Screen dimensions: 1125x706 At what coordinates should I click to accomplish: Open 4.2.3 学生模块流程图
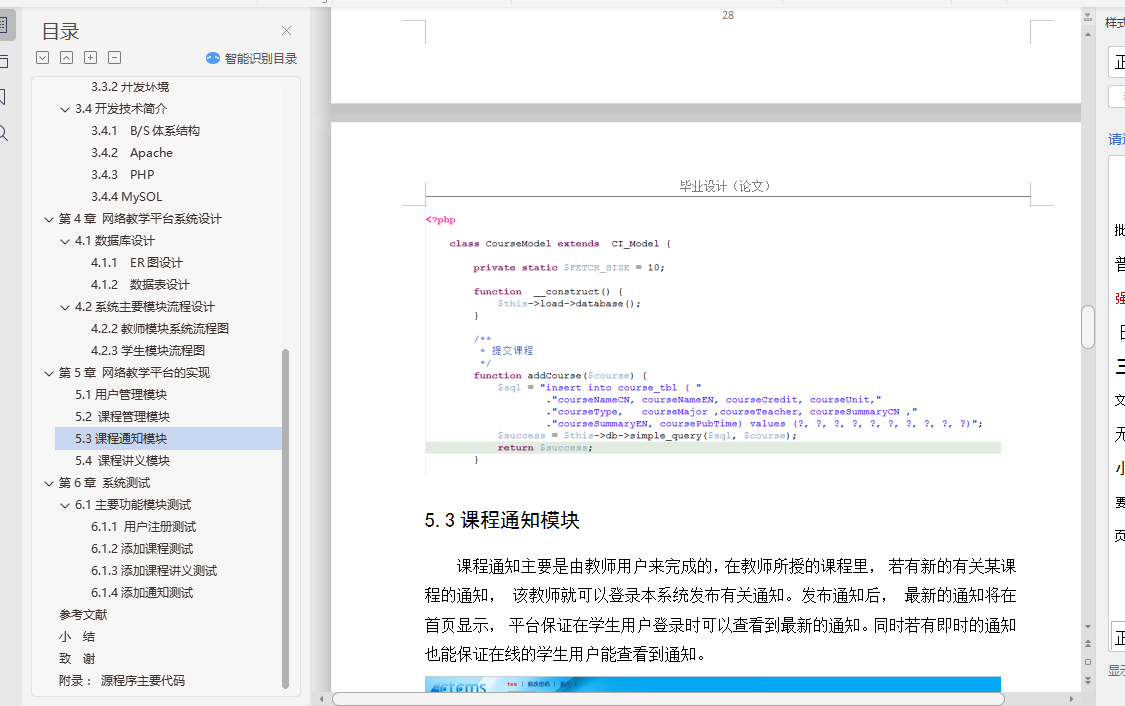(x=148, y=351)
